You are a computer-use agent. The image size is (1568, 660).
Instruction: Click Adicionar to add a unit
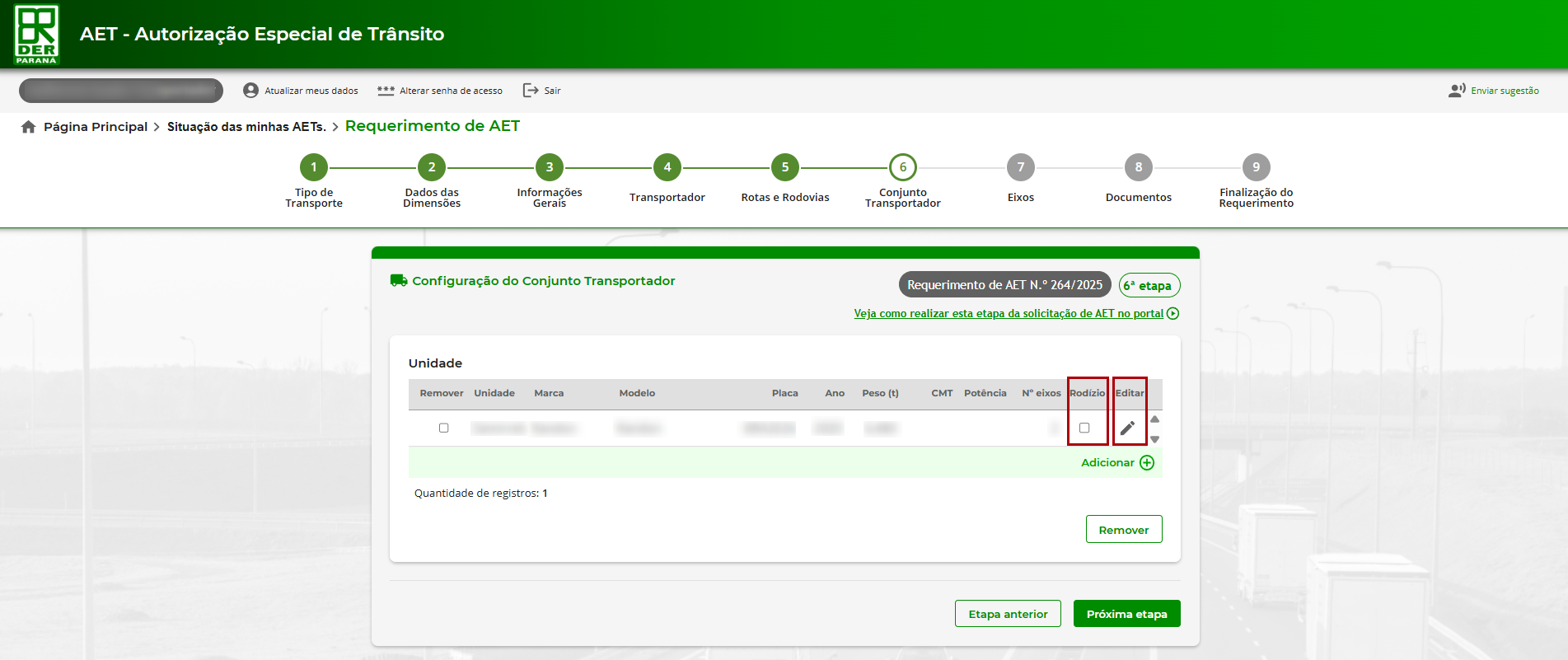coord(1107,463)
